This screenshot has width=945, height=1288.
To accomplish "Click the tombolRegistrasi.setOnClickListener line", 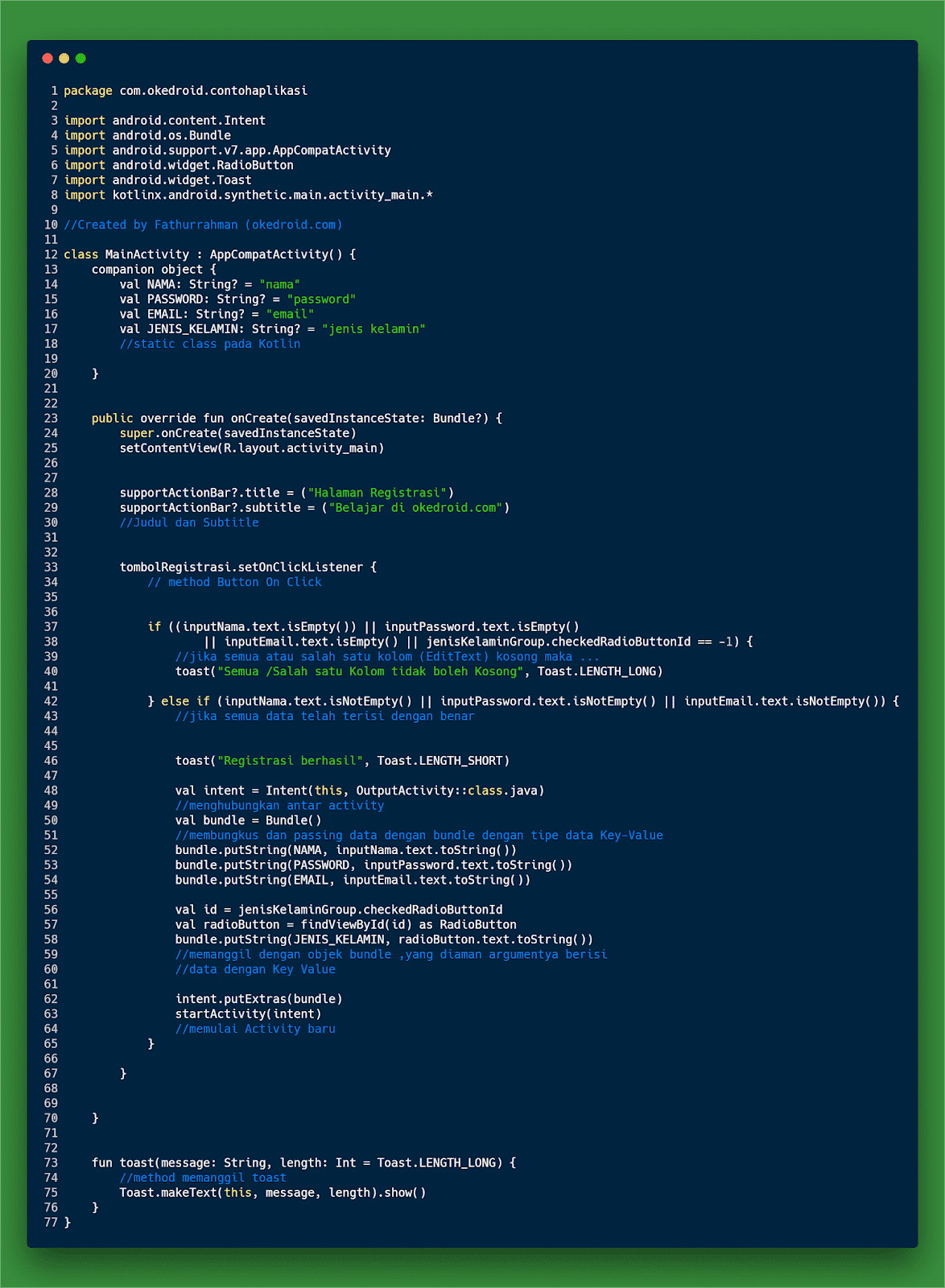I will pyautogui.click(x=248, y=568).
